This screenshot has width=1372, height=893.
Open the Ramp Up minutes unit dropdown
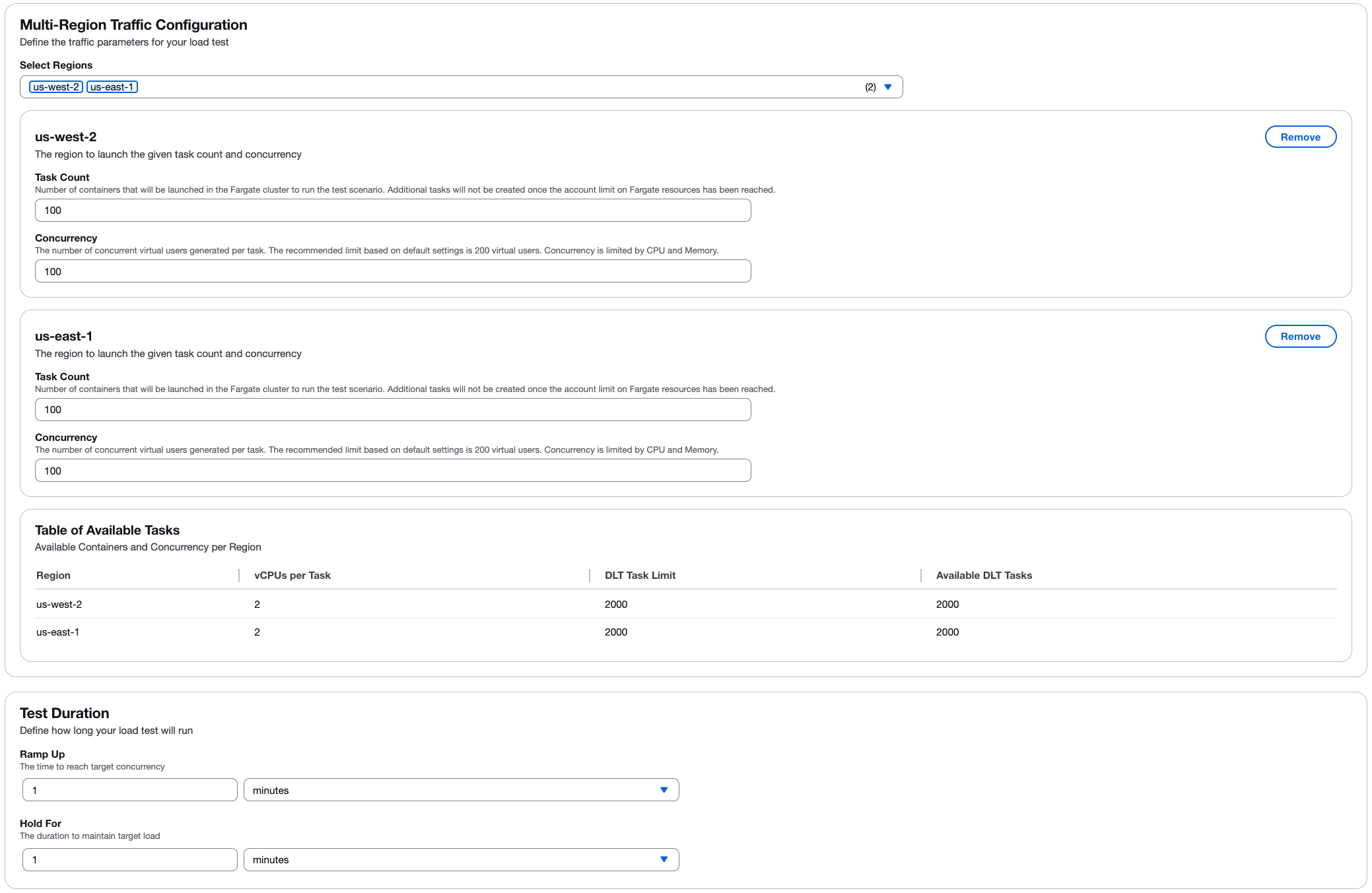[461, 790]
